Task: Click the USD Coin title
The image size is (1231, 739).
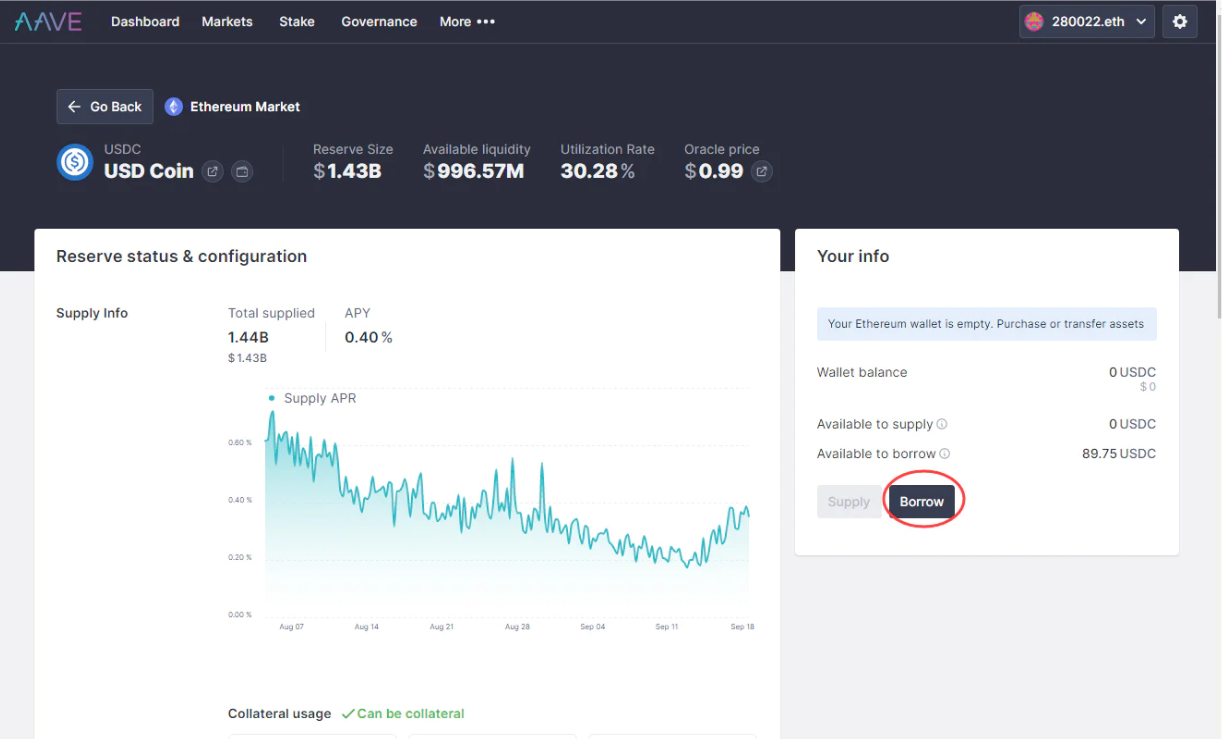Action: (149, 171)
